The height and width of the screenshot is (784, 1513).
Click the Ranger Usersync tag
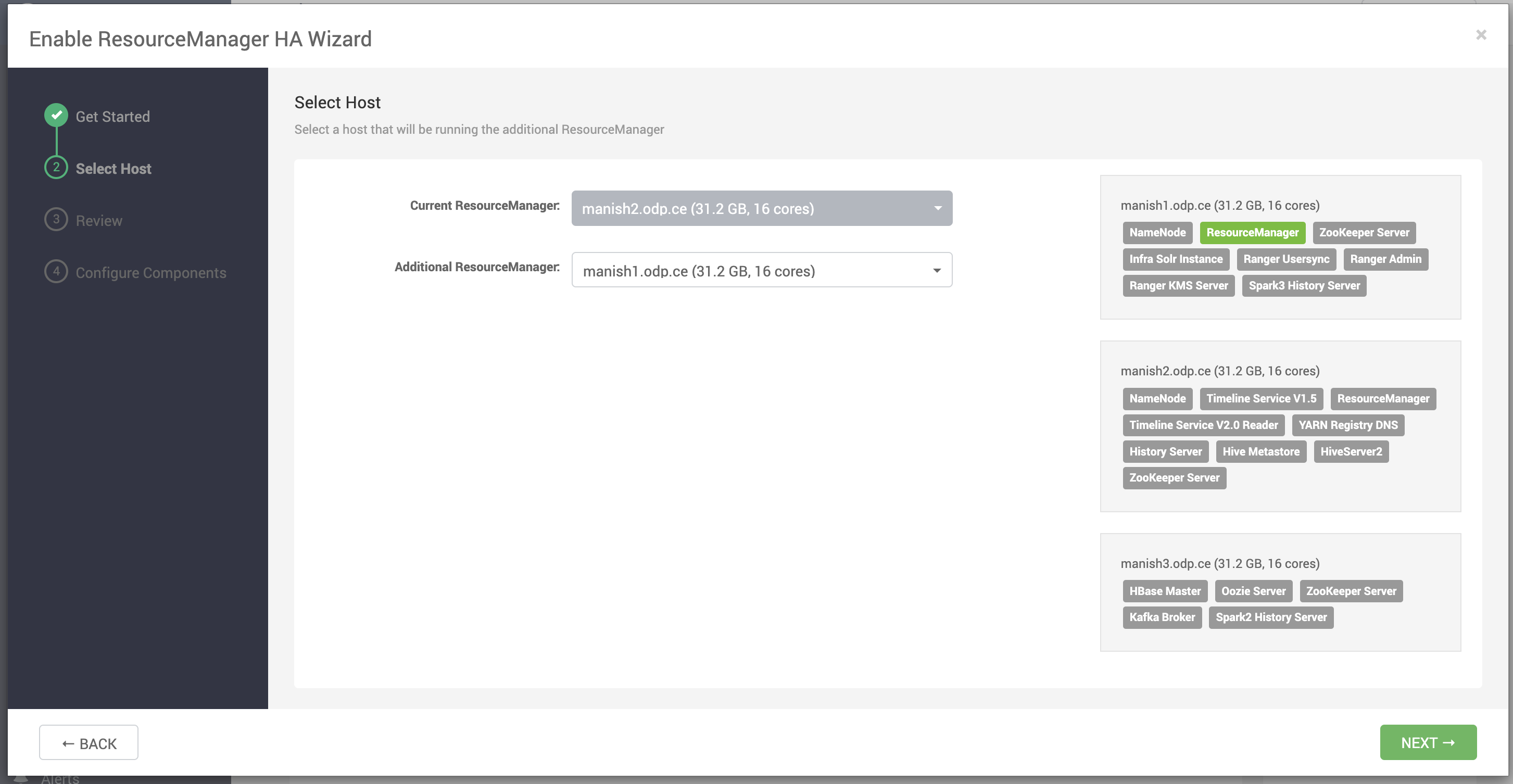1287,259
